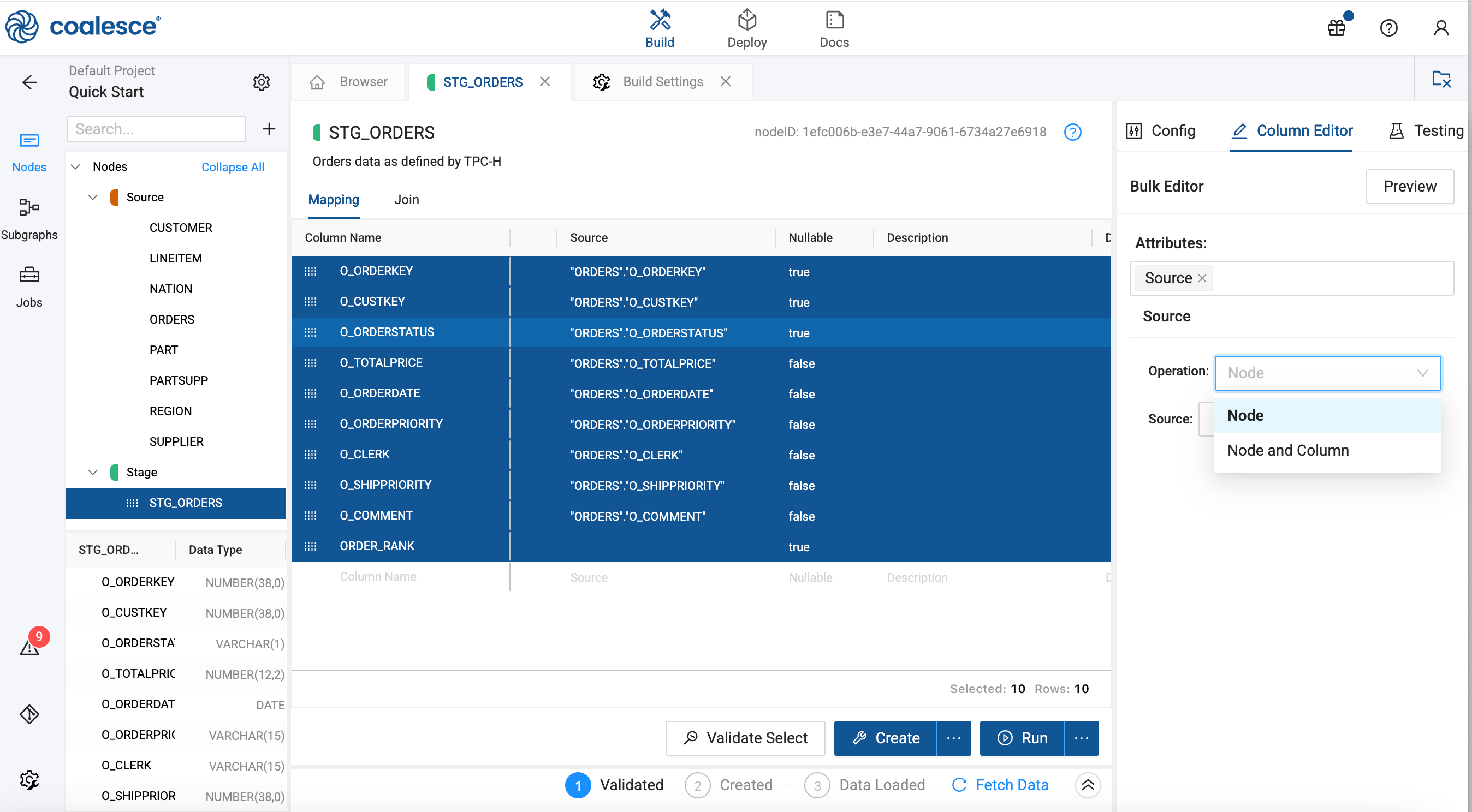1472x812 pixels.
Task: Open the Testing panel tab
Action: [1427, 131]
